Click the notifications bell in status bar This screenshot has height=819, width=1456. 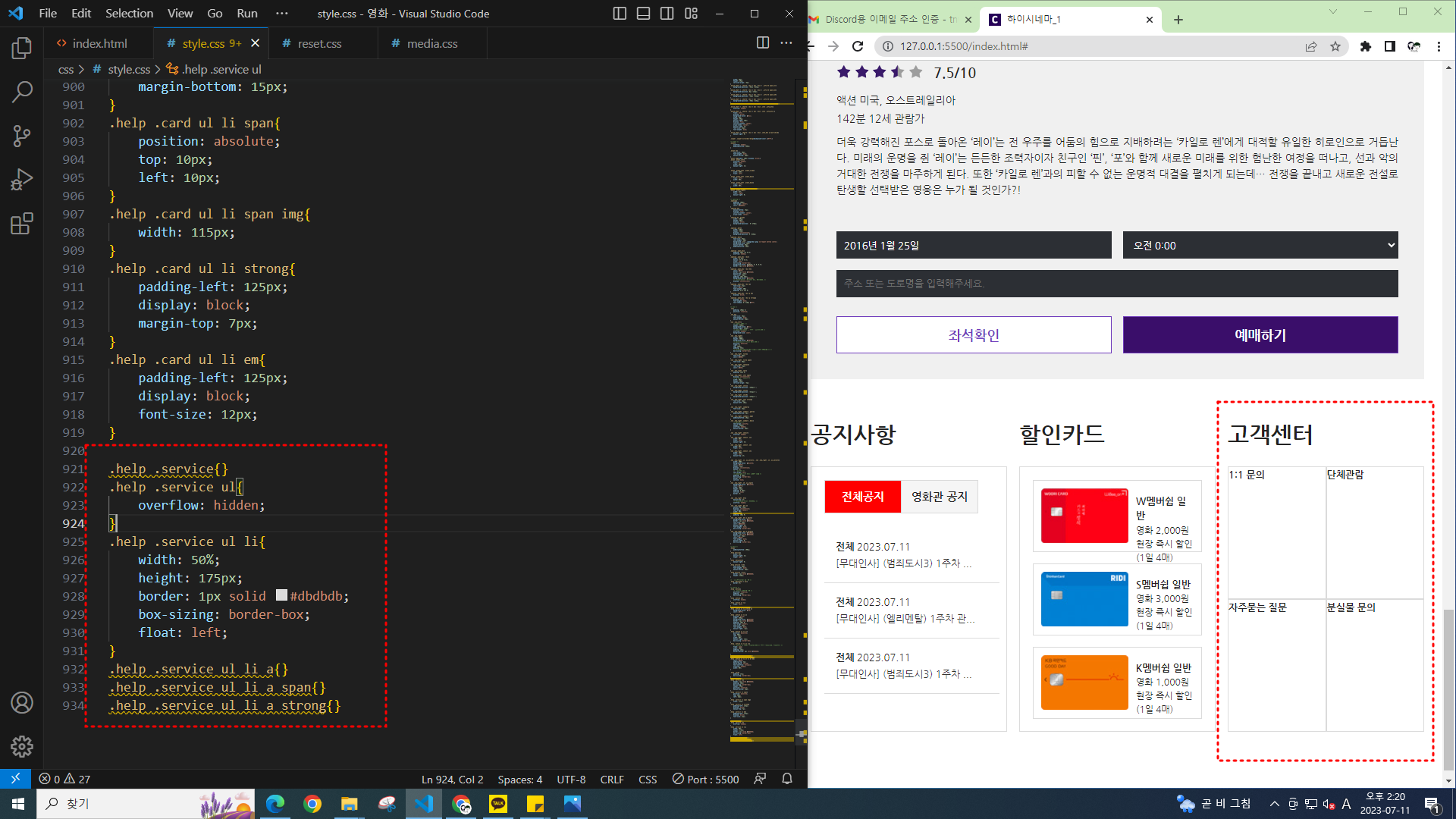pos(787,779)
